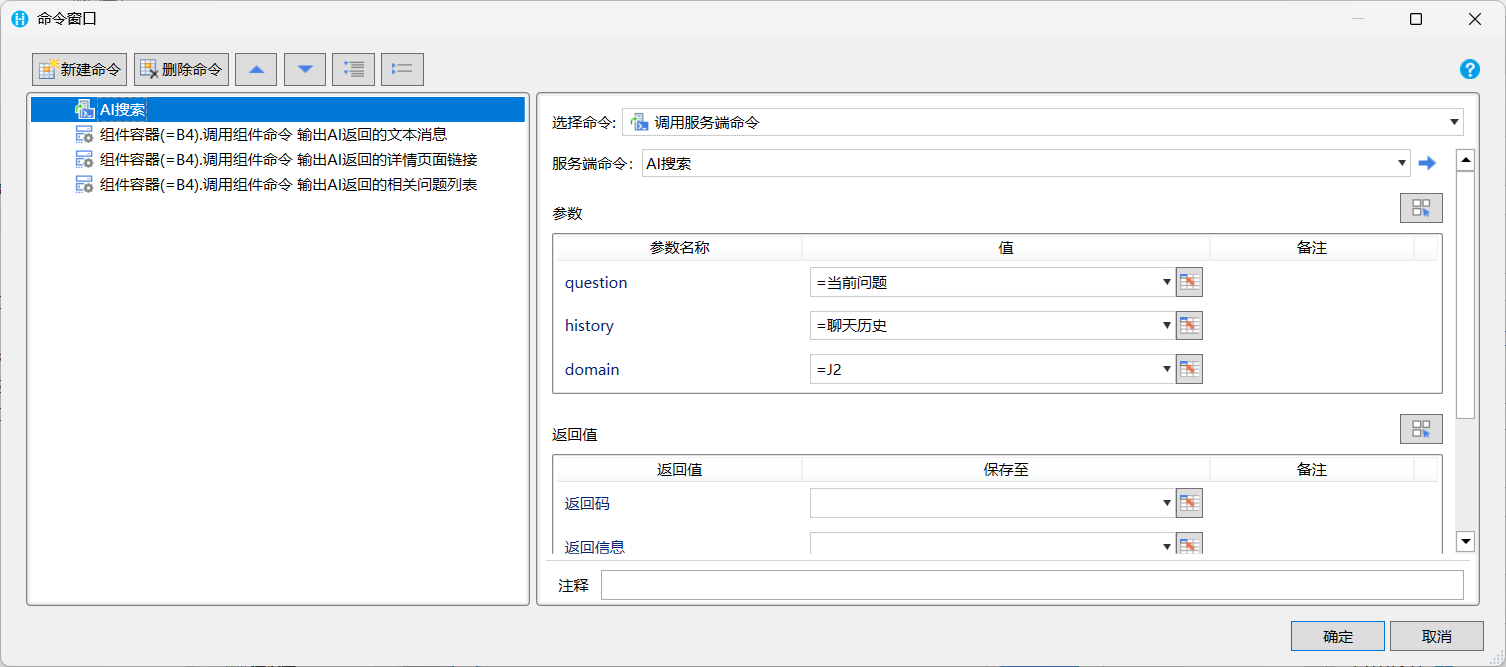
Task: Click the history parameter name
Action: tap(589, 325)
